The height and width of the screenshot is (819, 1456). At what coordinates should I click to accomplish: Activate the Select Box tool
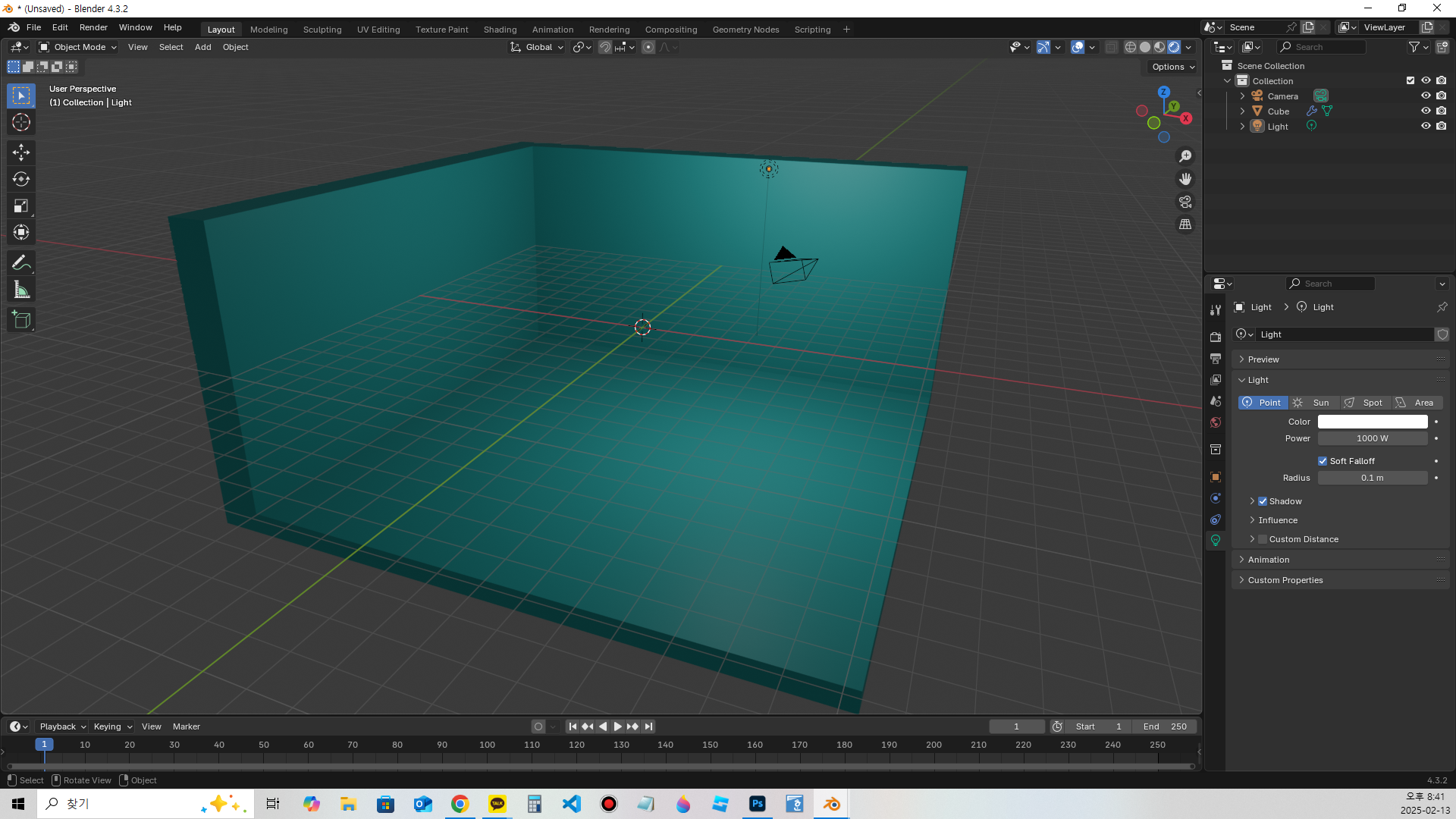(x=21, y=96)
